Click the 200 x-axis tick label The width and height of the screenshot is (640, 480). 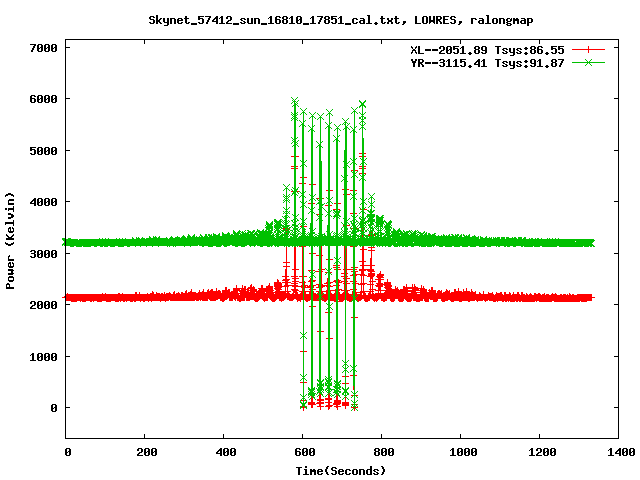pyautogui.click(x=147, y=452)
